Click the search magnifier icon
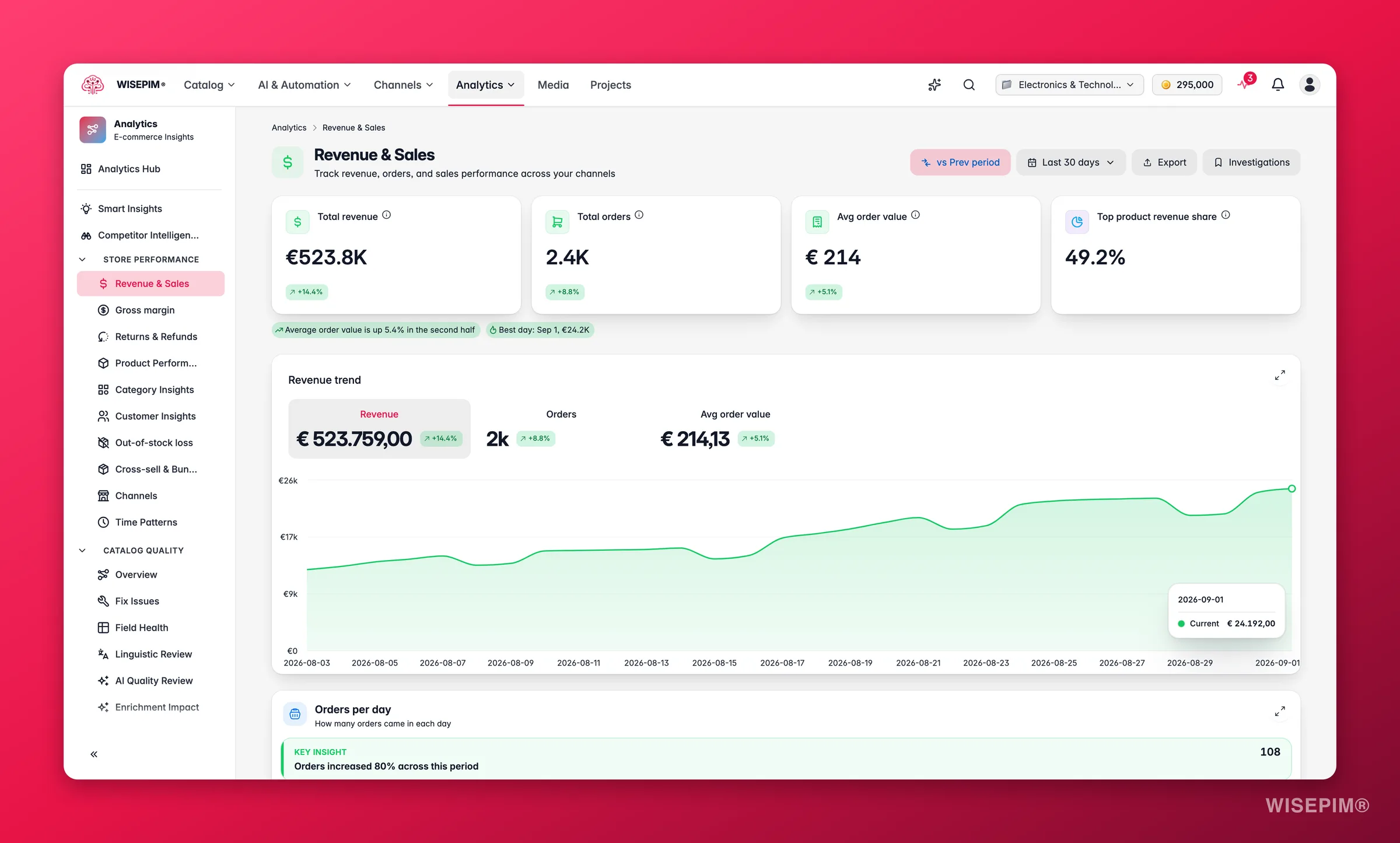 tap(969, 85)
